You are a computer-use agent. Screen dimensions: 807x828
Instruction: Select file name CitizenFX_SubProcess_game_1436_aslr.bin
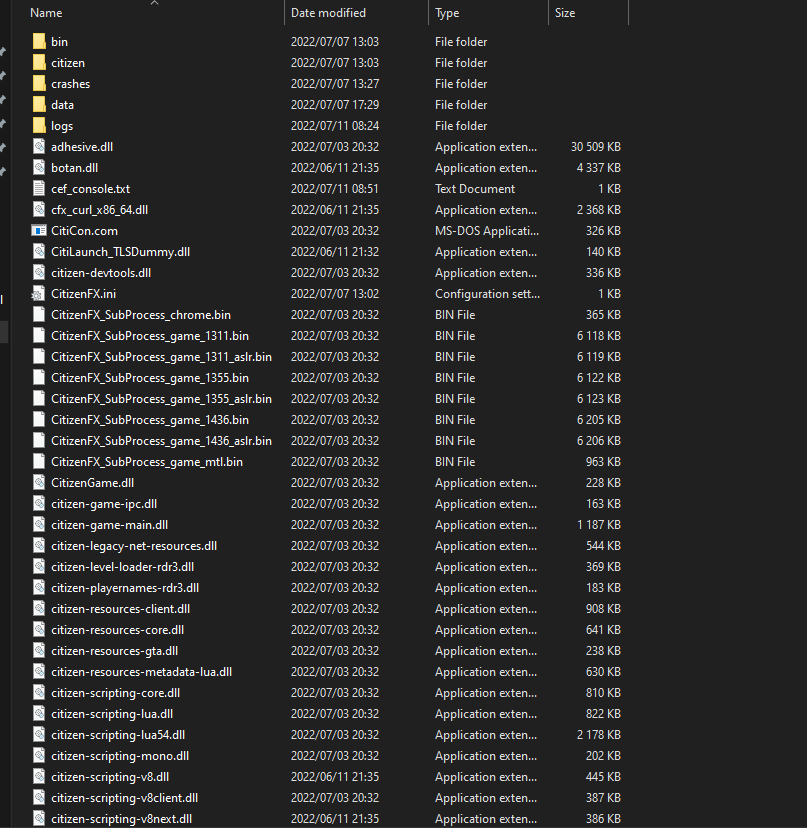coord(161,441)
